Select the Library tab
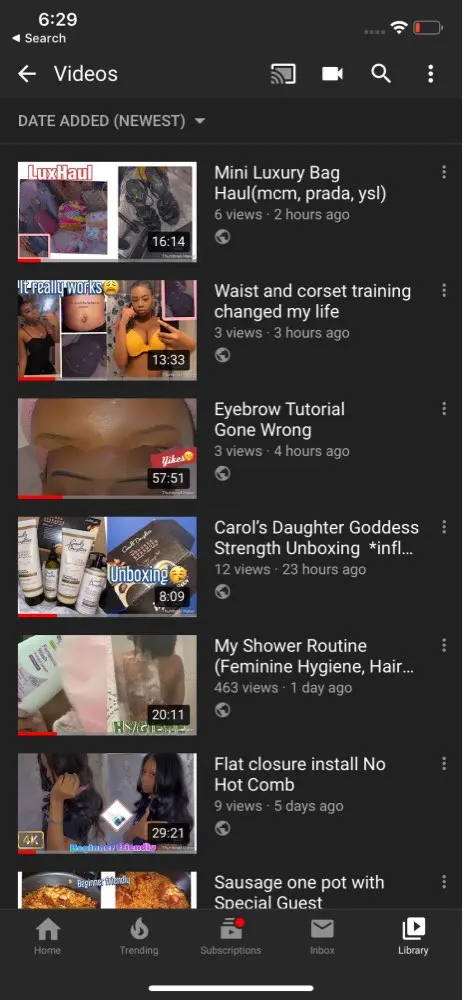Viewport: 463px width, 1000px height. tap(413, 936)
